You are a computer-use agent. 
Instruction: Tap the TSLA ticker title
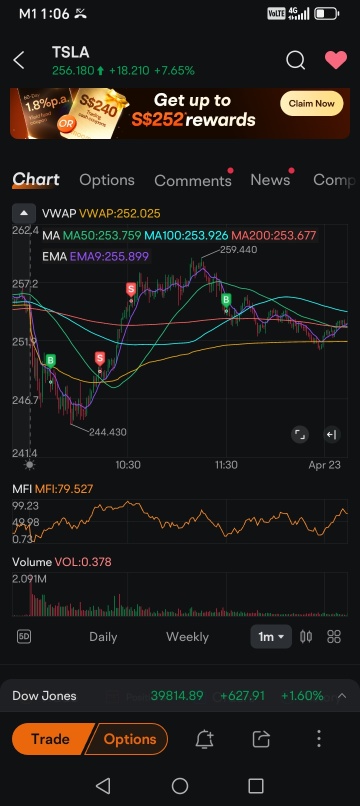[x=70, y=52]
